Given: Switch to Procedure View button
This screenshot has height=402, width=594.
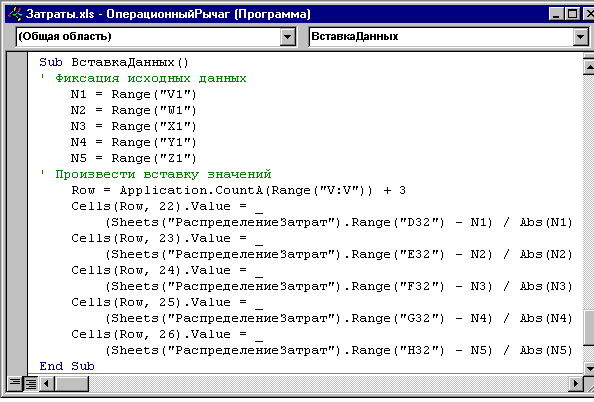Looking at the screenshot, I should tap(14, 383).
